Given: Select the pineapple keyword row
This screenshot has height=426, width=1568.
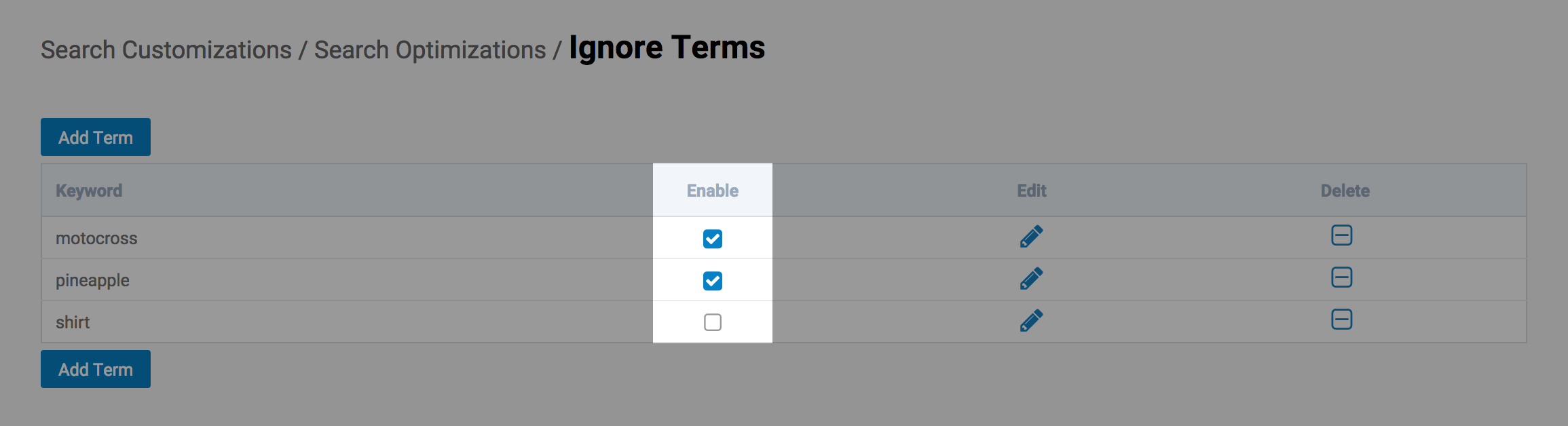Looking at the screenshot, I should [x=92, y=281].
